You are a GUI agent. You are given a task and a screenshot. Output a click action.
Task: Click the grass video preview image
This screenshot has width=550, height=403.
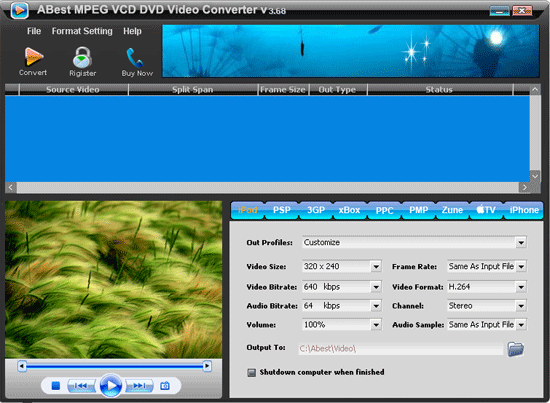coord(113,280)
